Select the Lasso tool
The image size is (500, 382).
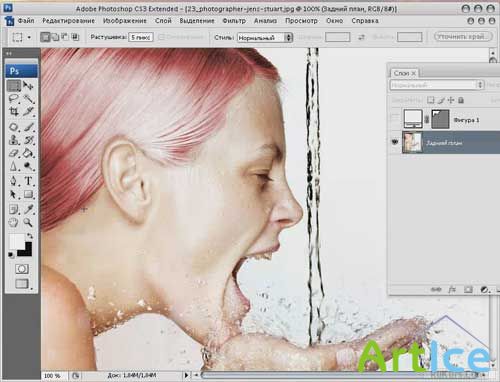(x=14, y=99)
